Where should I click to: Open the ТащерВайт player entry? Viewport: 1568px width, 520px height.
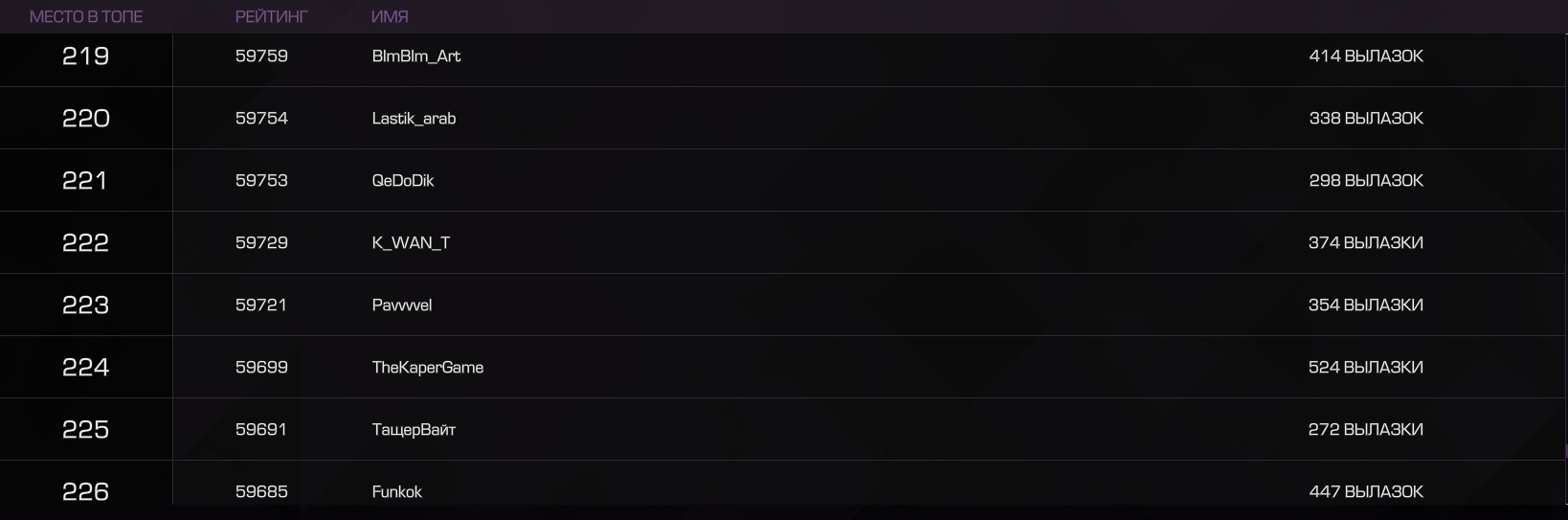(414, 430)
